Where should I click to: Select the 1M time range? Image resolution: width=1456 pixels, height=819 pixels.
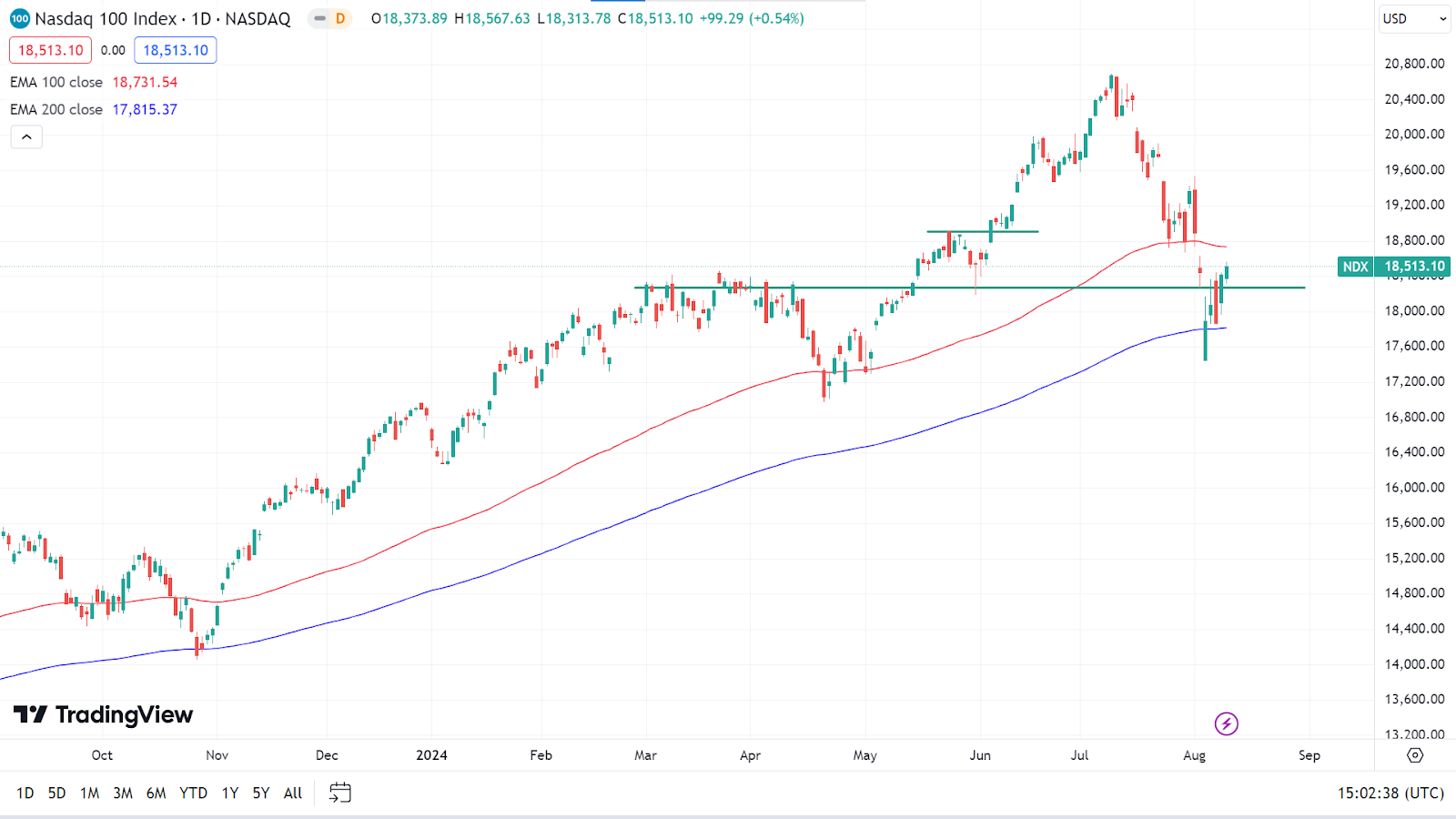89,793
